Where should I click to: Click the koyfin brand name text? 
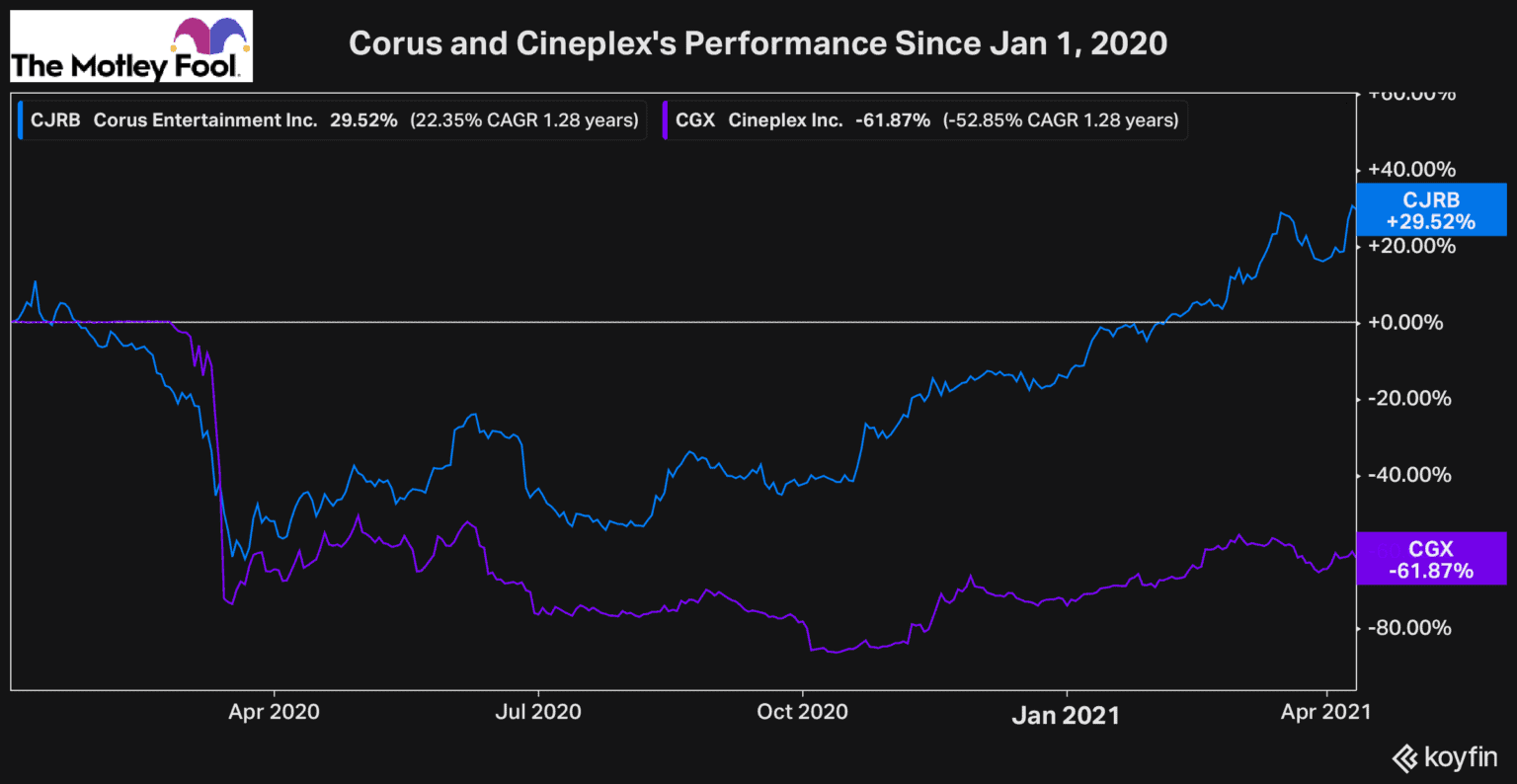click(1461, 758)
